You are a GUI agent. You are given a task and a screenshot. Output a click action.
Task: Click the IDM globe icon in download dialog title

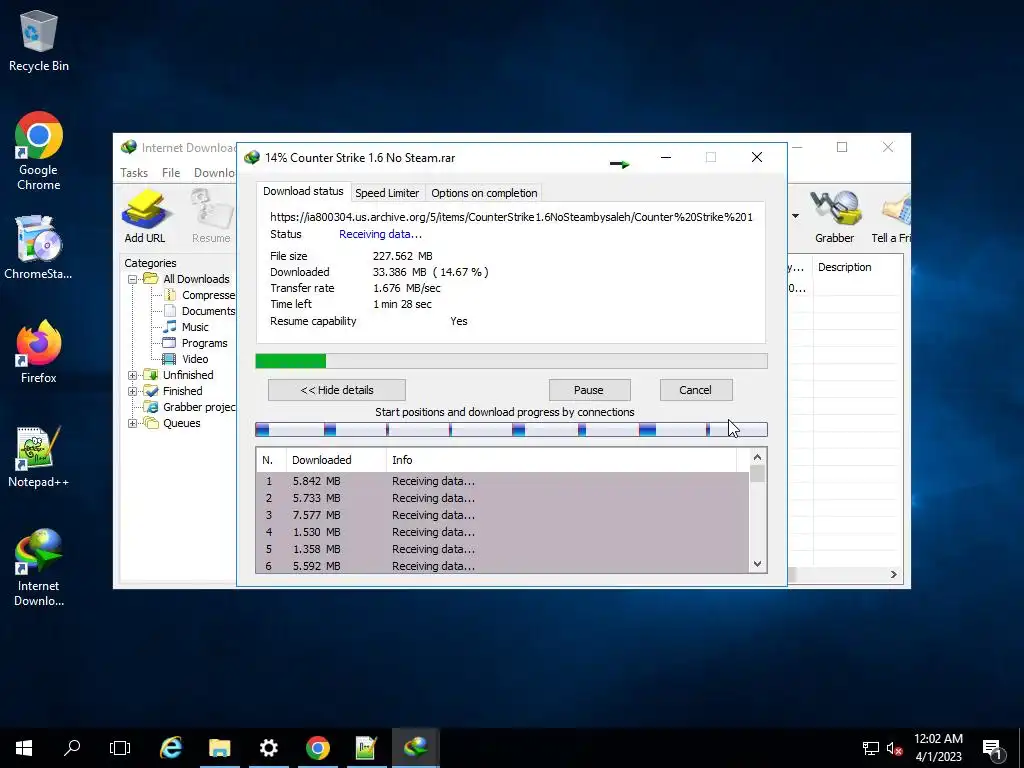coord(251,157)
